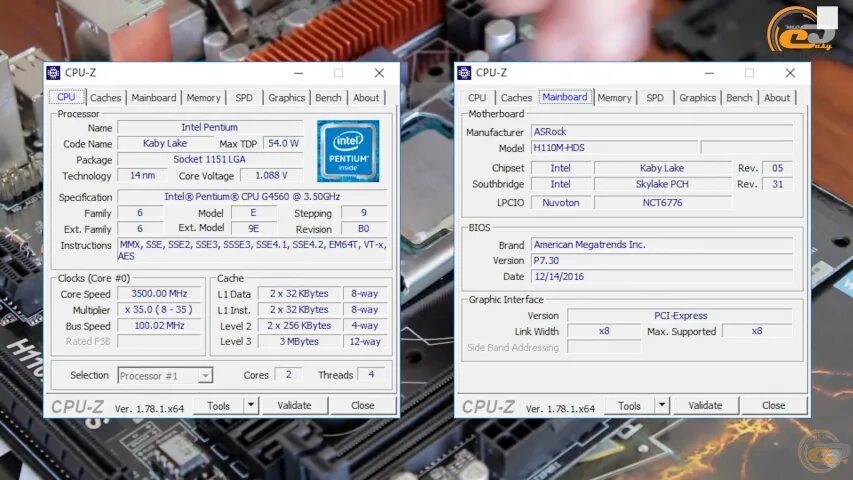853x480 pixels.
Task: Click the Bus Speed value 100.02 MHz
Action: pyautogui.click(x=159, y=325)
